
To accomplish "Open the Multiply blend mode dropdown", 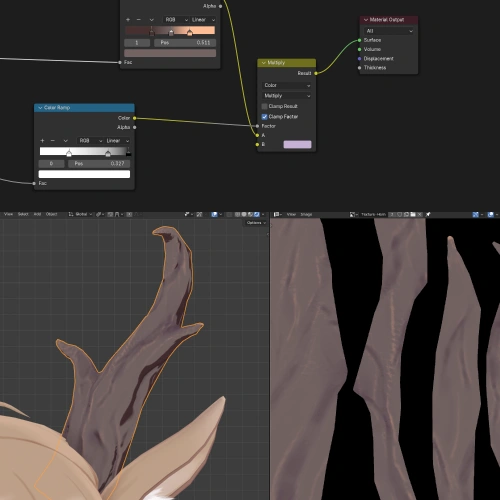I will click(287, 96).
